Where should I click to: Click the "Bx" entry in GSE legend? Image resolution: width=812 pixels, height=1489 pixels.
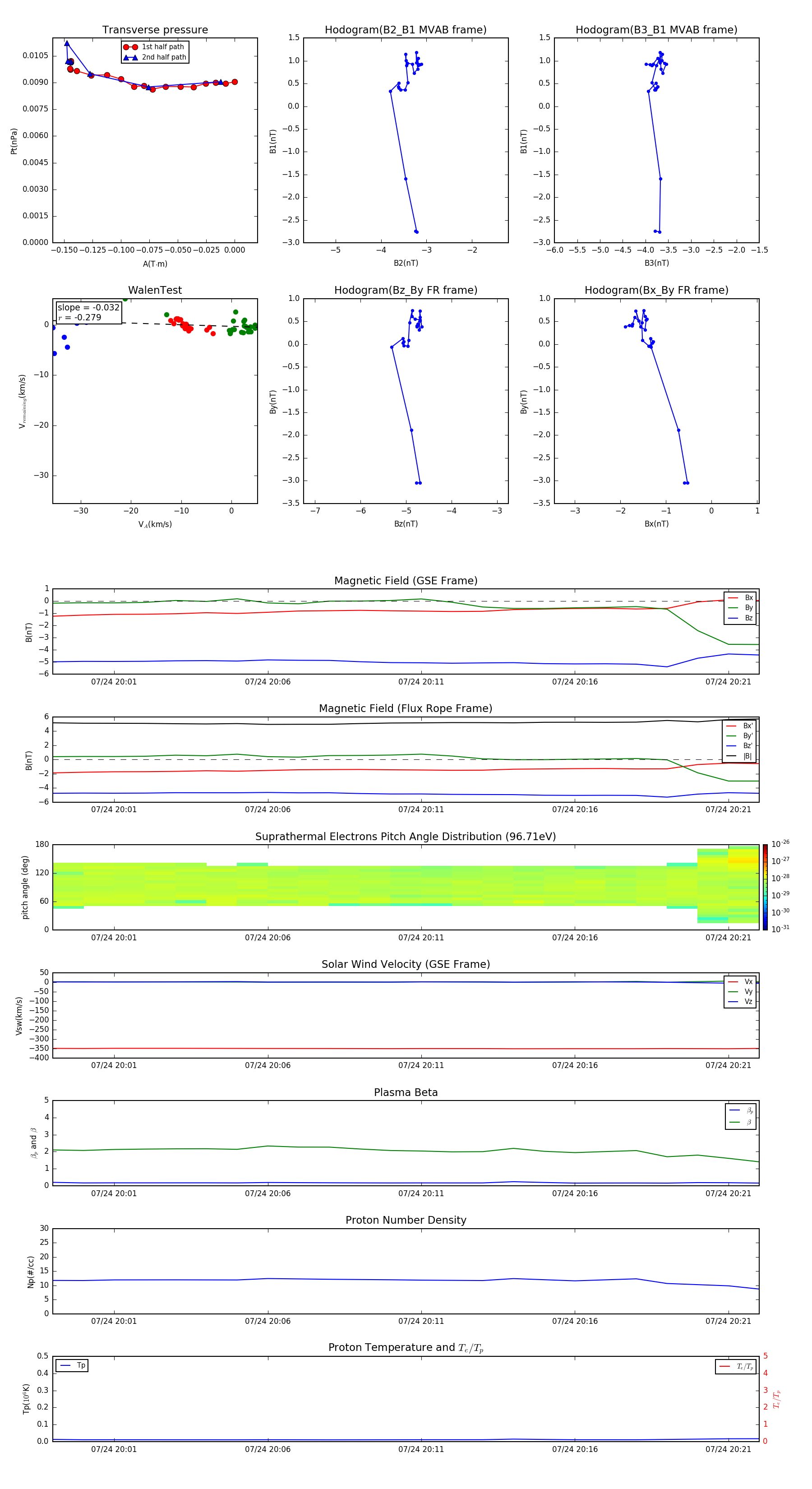click(x=740, y=598)
